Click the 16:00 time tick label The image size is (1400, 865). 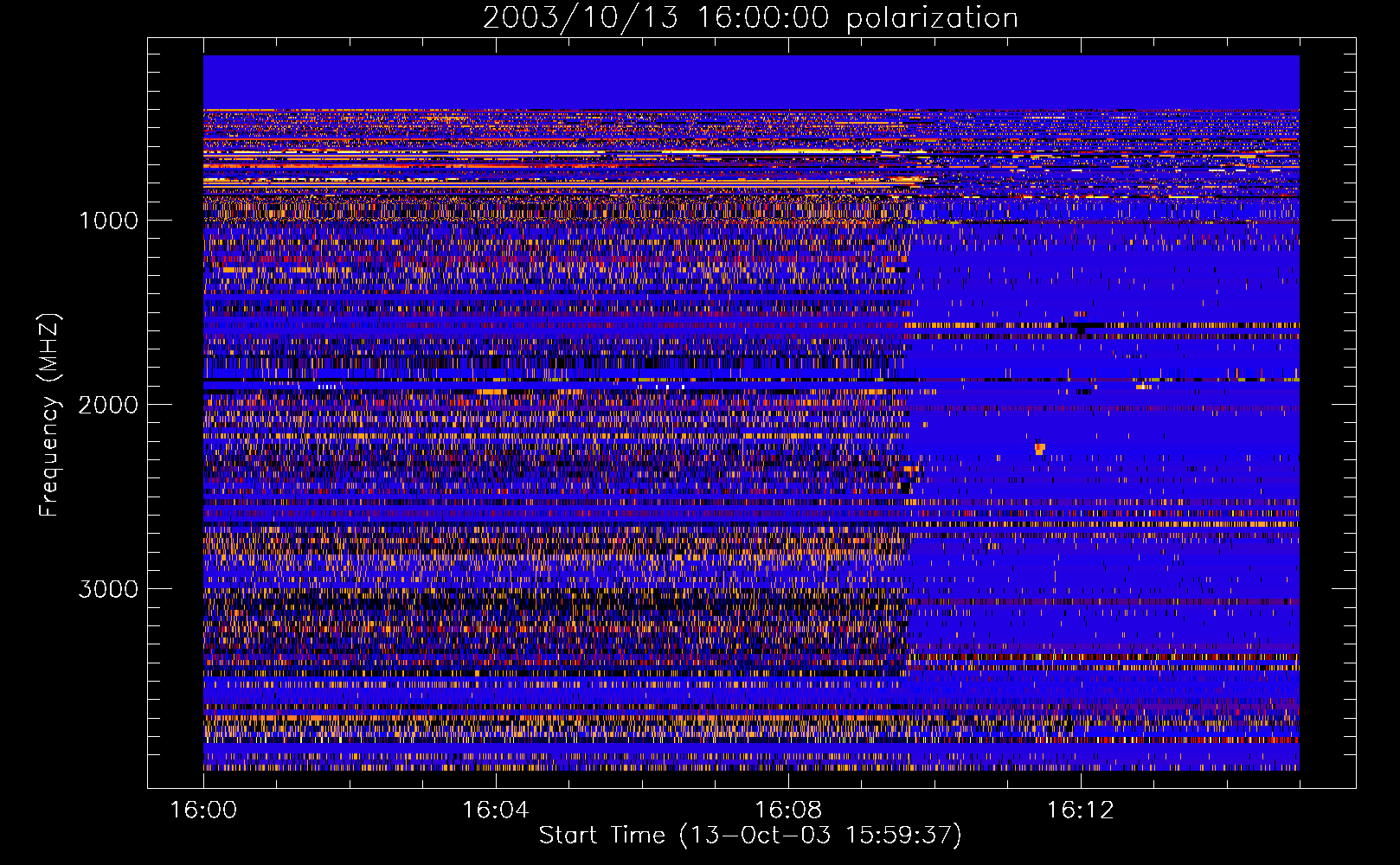tap(203, 810)
